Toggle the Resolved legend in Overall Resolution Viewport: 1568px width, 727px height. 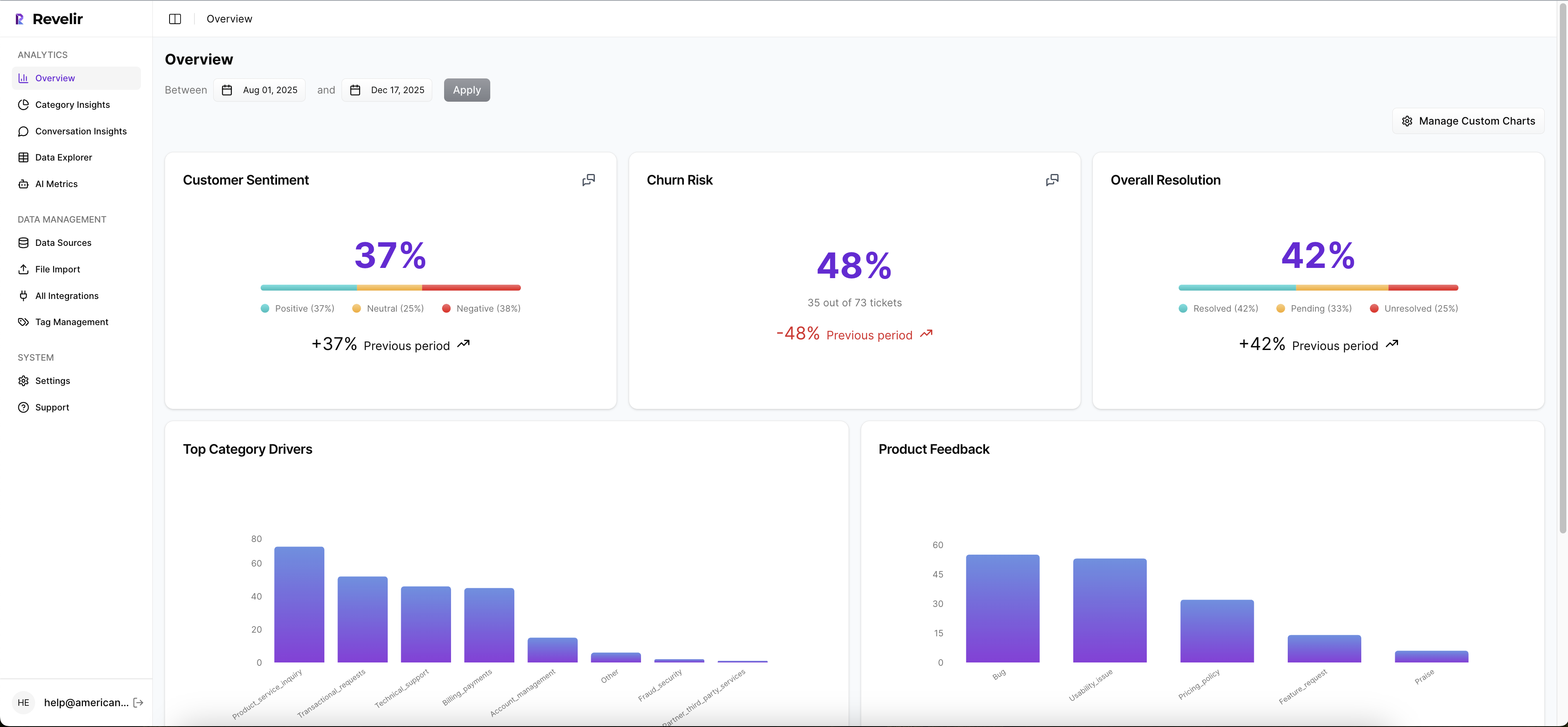[x=1218, y=308]
